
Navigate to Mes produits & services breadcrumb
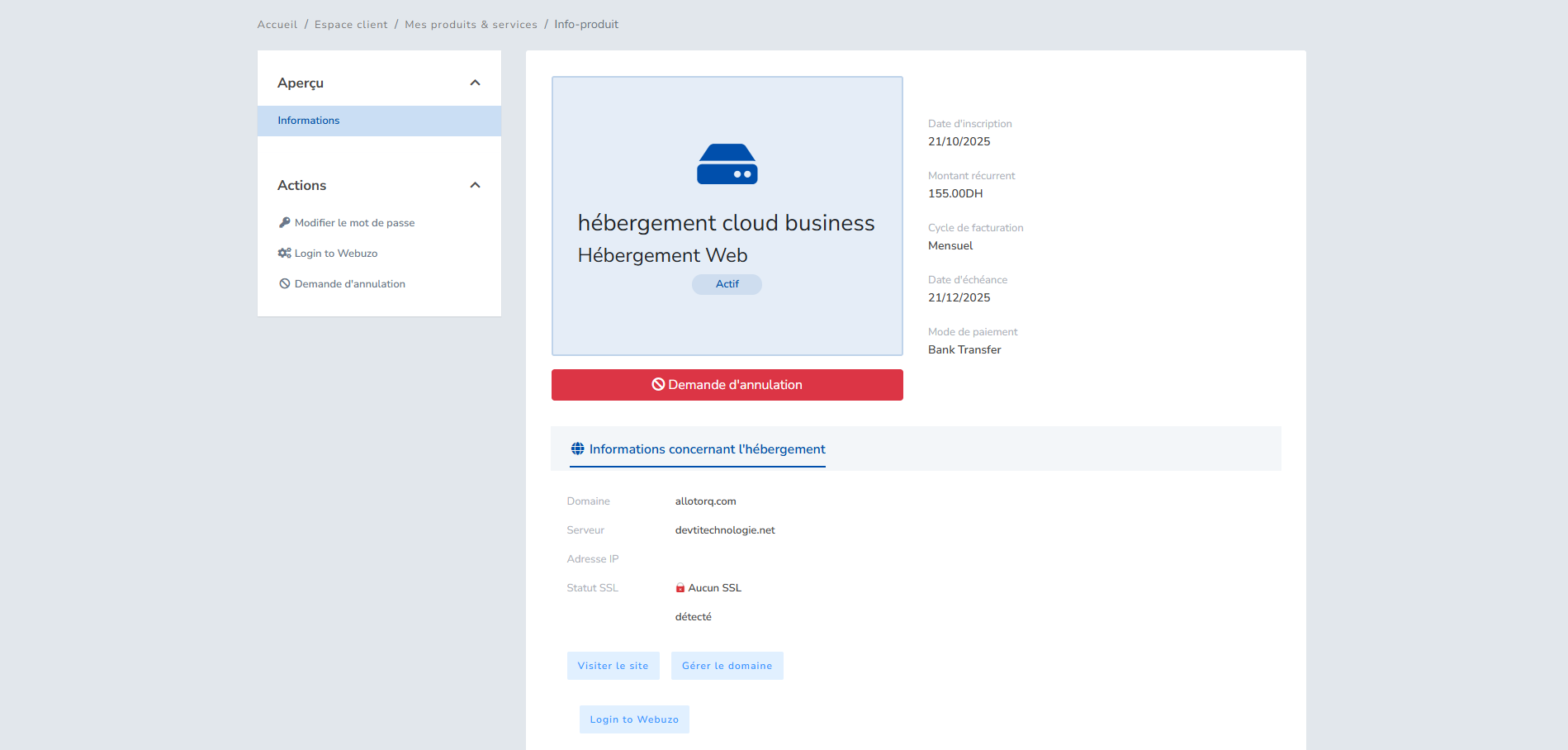click(471, 25)
